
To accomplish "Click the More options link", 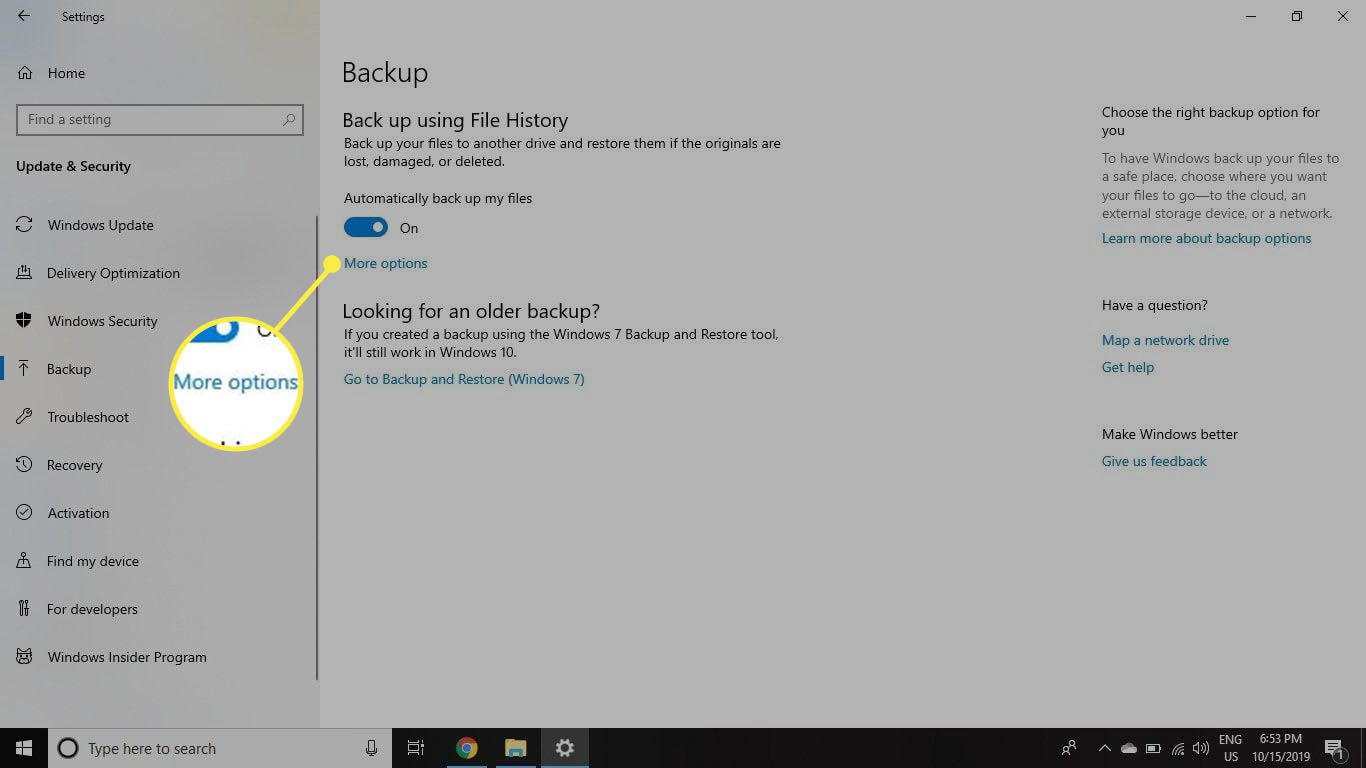I will [385, 263].
